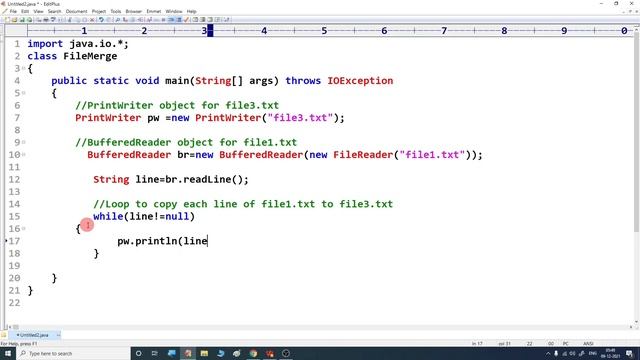Select the Untitled2.java document tab
The width and height of the screenshot is (640, 360).
(x=33, y=335)
